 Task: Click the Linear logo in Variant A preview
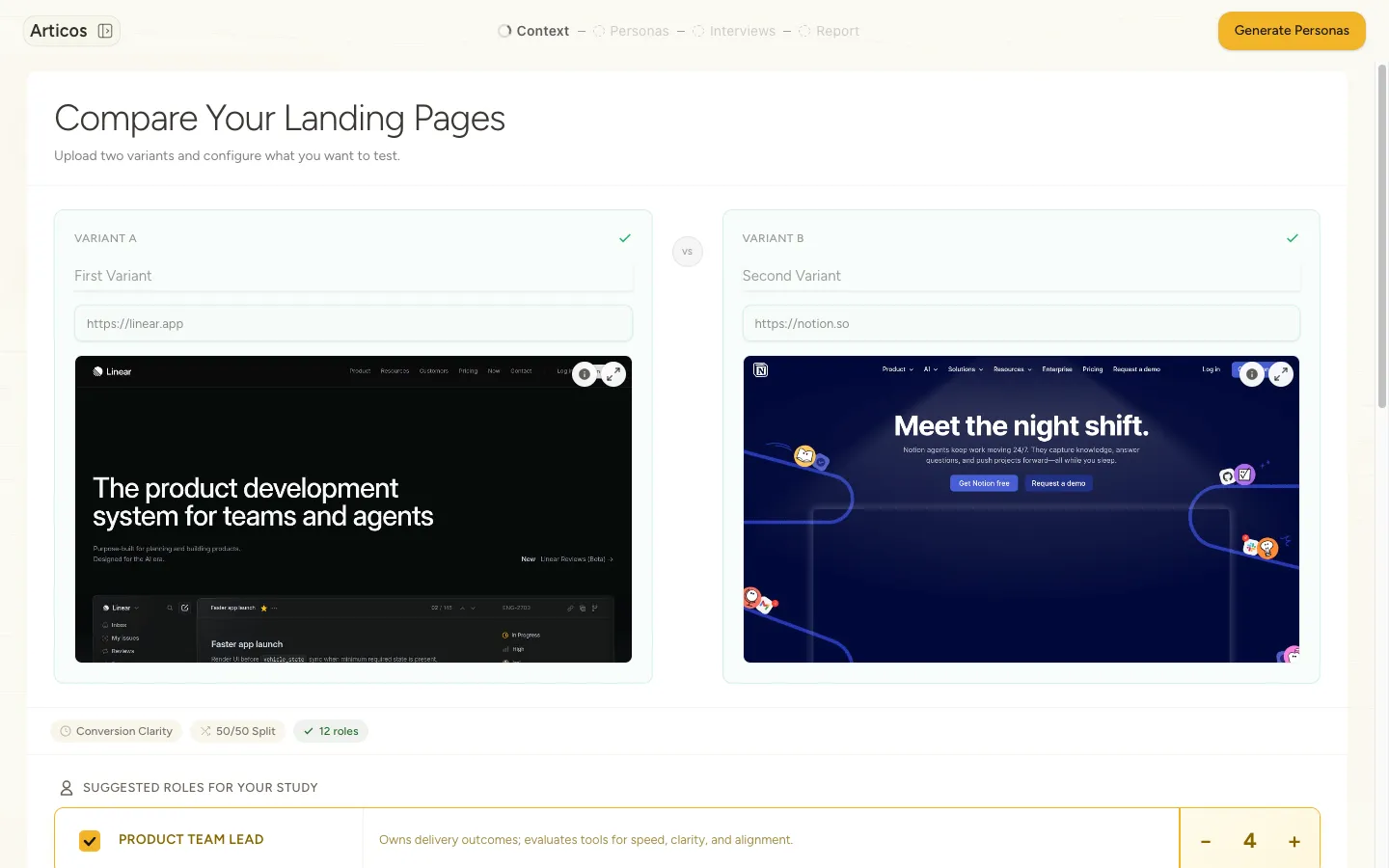pos(112,371)
